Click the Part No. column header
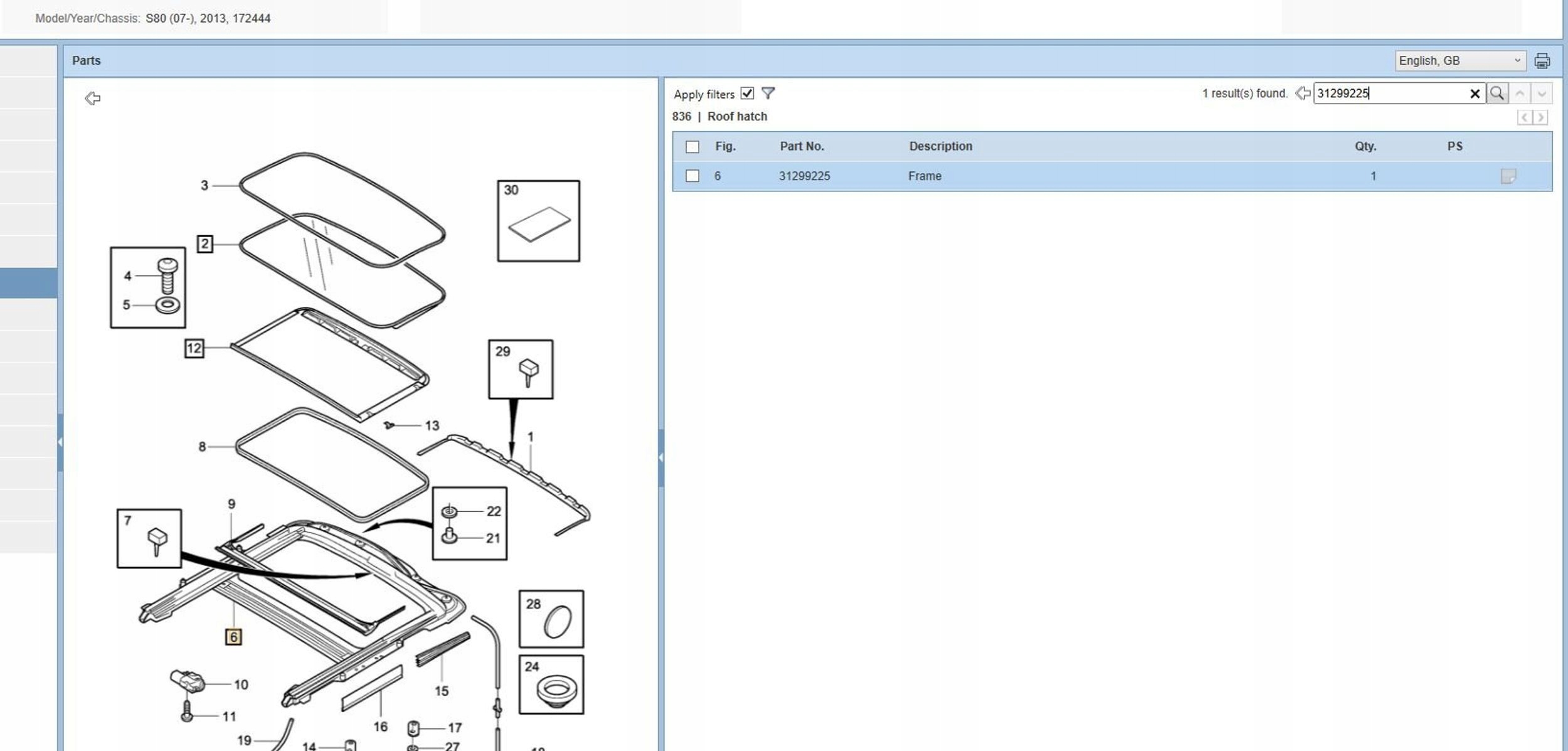1568x751 pixels. (x=802, y=146)
